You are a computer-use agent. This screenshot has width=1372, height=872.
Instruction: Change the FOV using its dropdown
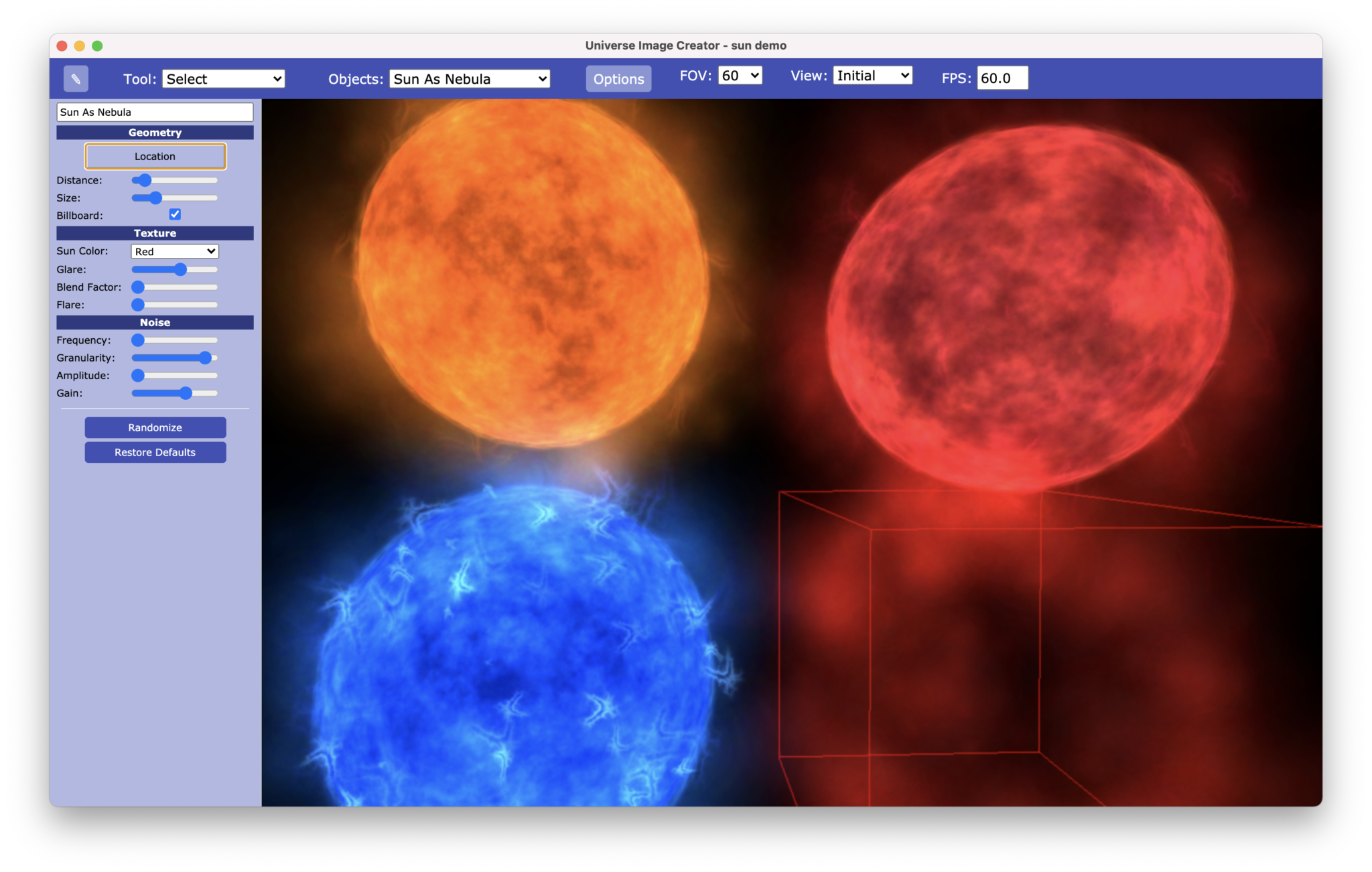(x=740, y=75)
